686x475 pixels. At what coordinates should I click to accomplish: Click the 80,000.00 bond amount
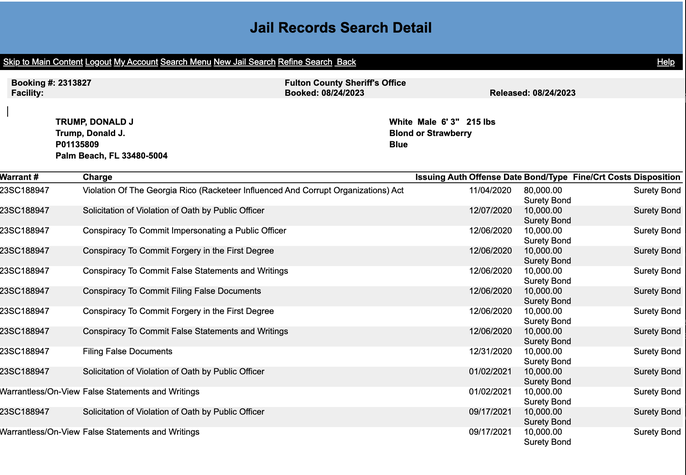pos(543,190)
